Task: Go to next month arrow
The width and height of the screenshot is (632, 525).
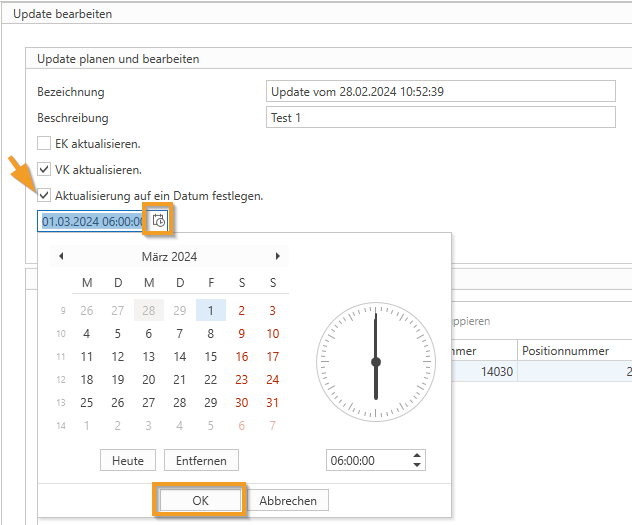Action: 277,257
